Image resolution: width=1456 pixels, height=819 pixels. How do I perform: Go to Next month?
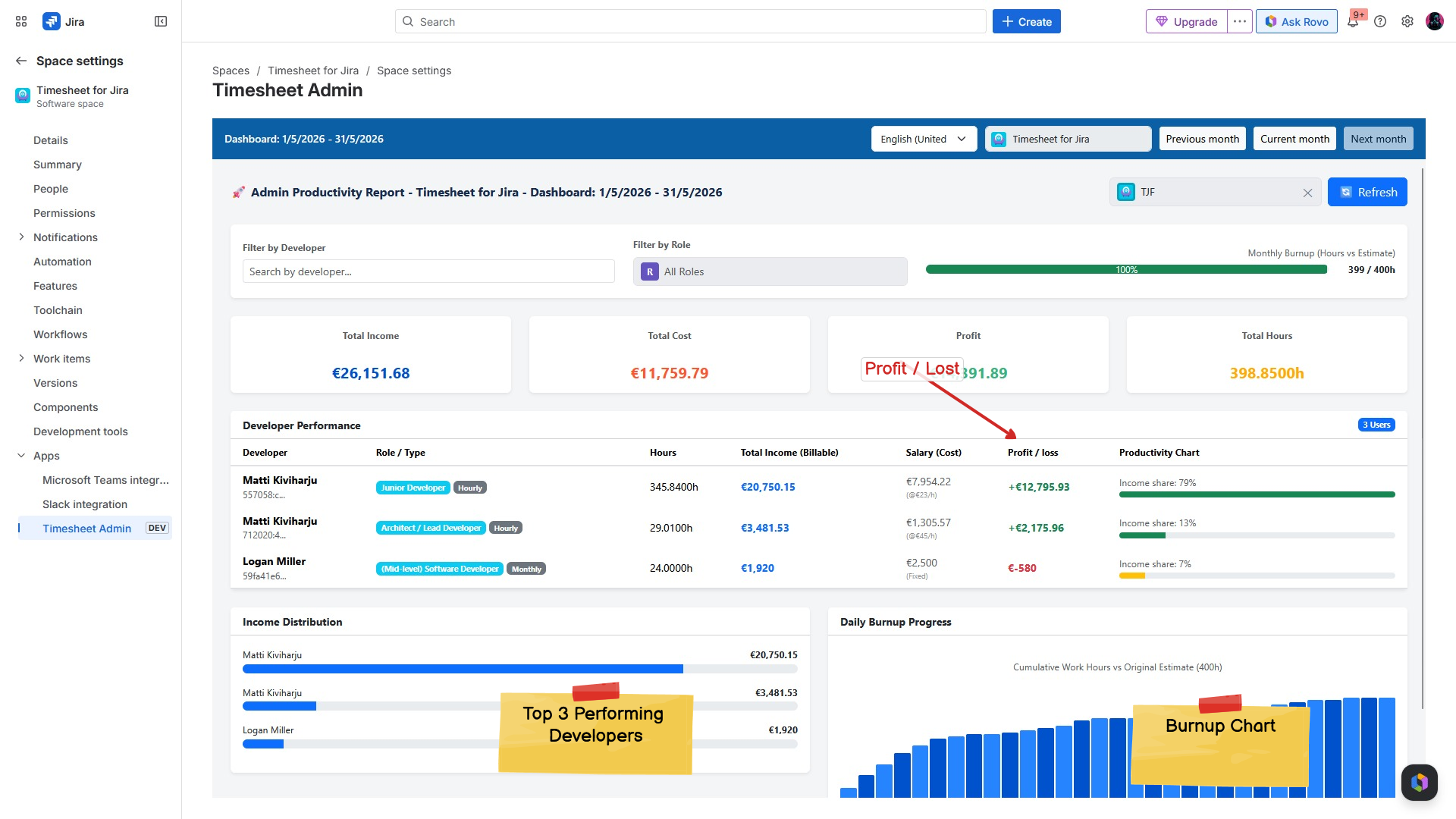[1379, 139]
